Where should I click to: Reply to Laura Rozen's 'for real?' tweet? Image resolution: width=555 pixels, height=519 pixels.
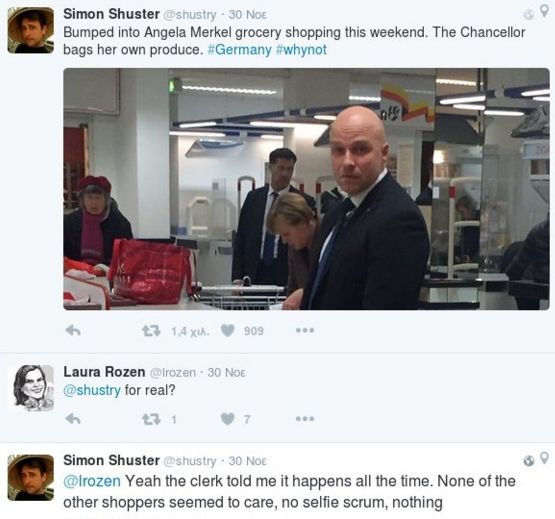click(x=73, y=419)
